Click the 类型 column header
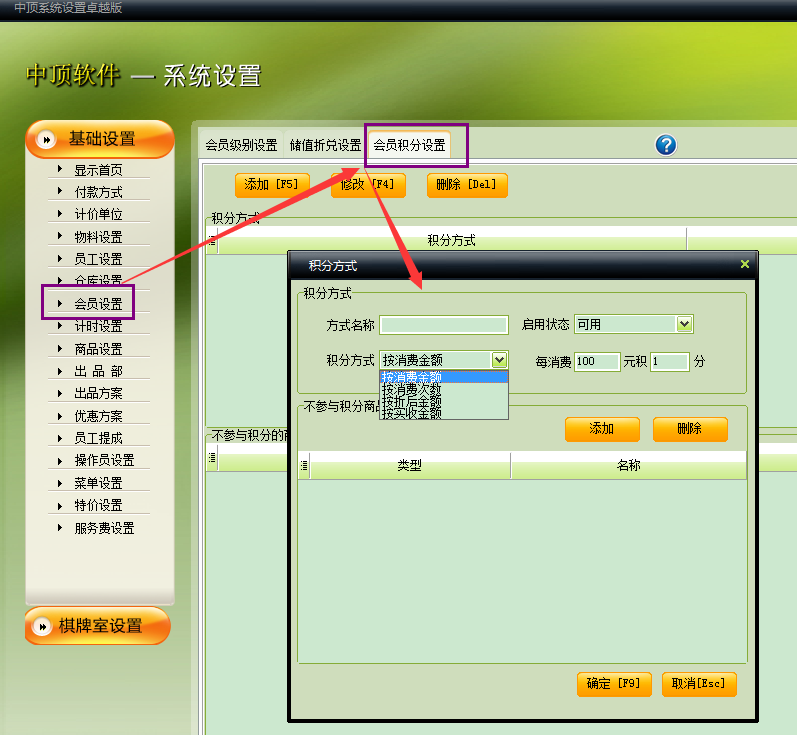This screenshot has width=797, height=735. (410, 465)
